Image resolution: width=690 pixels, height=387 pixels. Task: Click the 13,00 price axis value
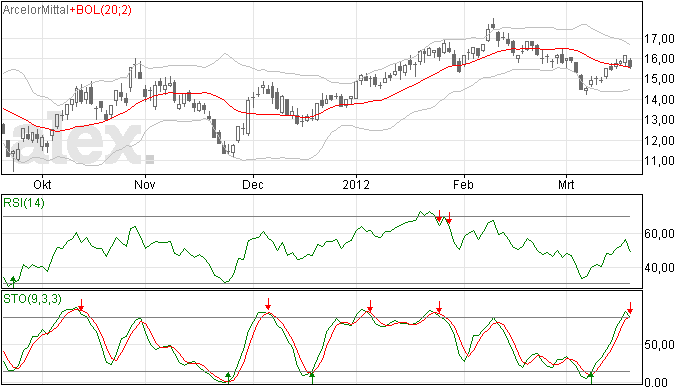pyautogui.click(x=660, y=119)
